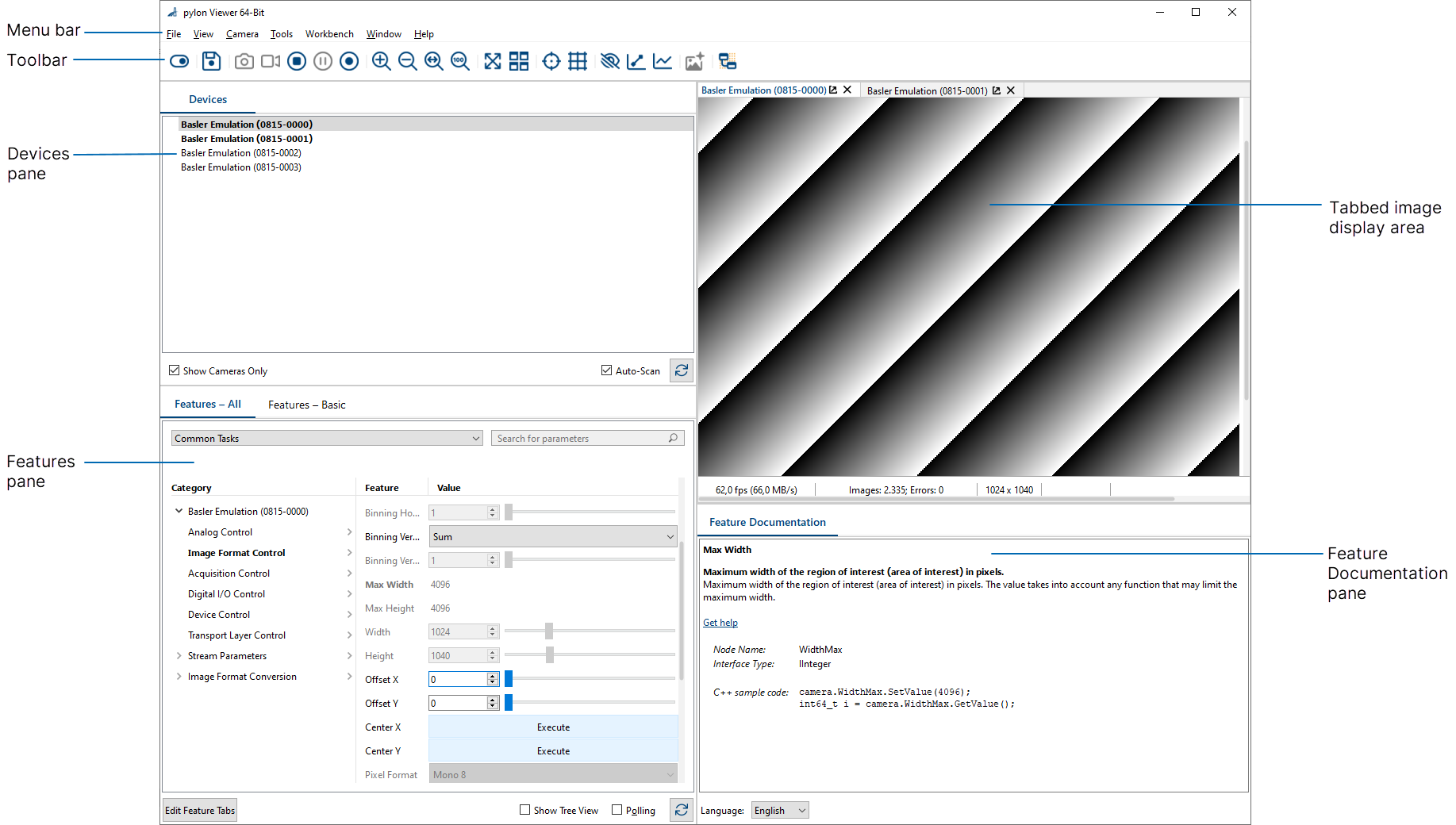
Task: Click refresh icon beside Polling checkbox
Action: tap(682, 810)
